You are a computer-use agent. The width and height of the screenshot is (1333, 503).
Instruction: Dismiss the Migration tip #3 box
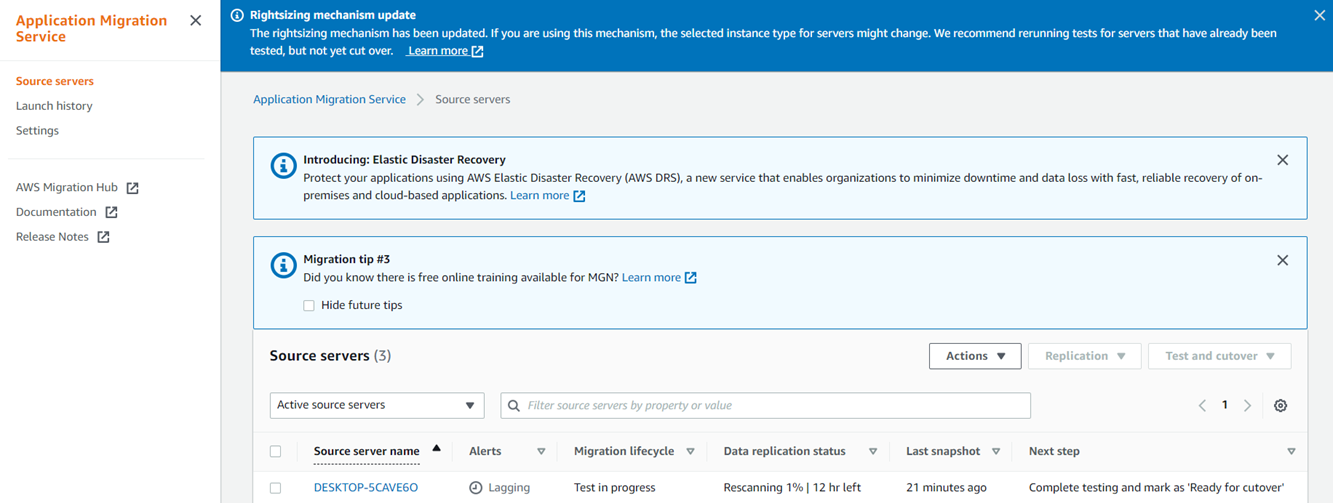1282,260
